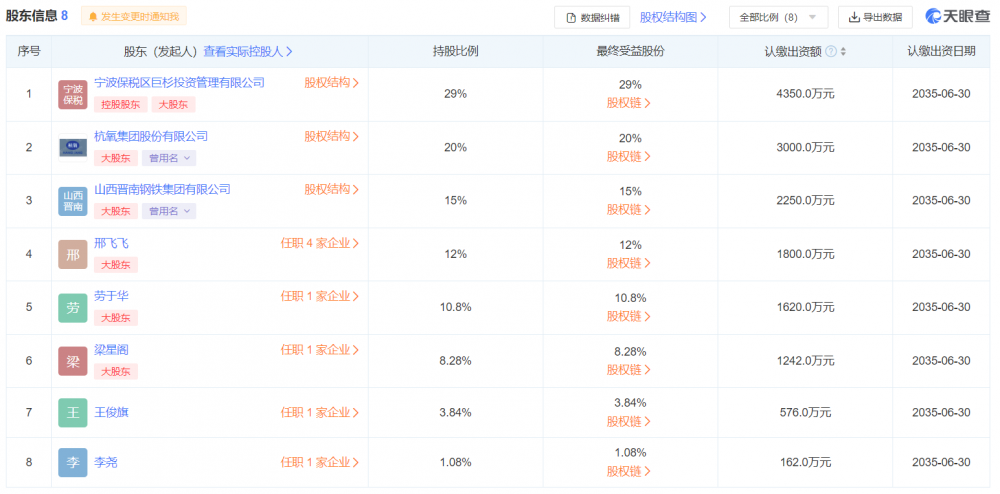
Task: Click the 劳 avatar icon
Action: click(73, 307)
